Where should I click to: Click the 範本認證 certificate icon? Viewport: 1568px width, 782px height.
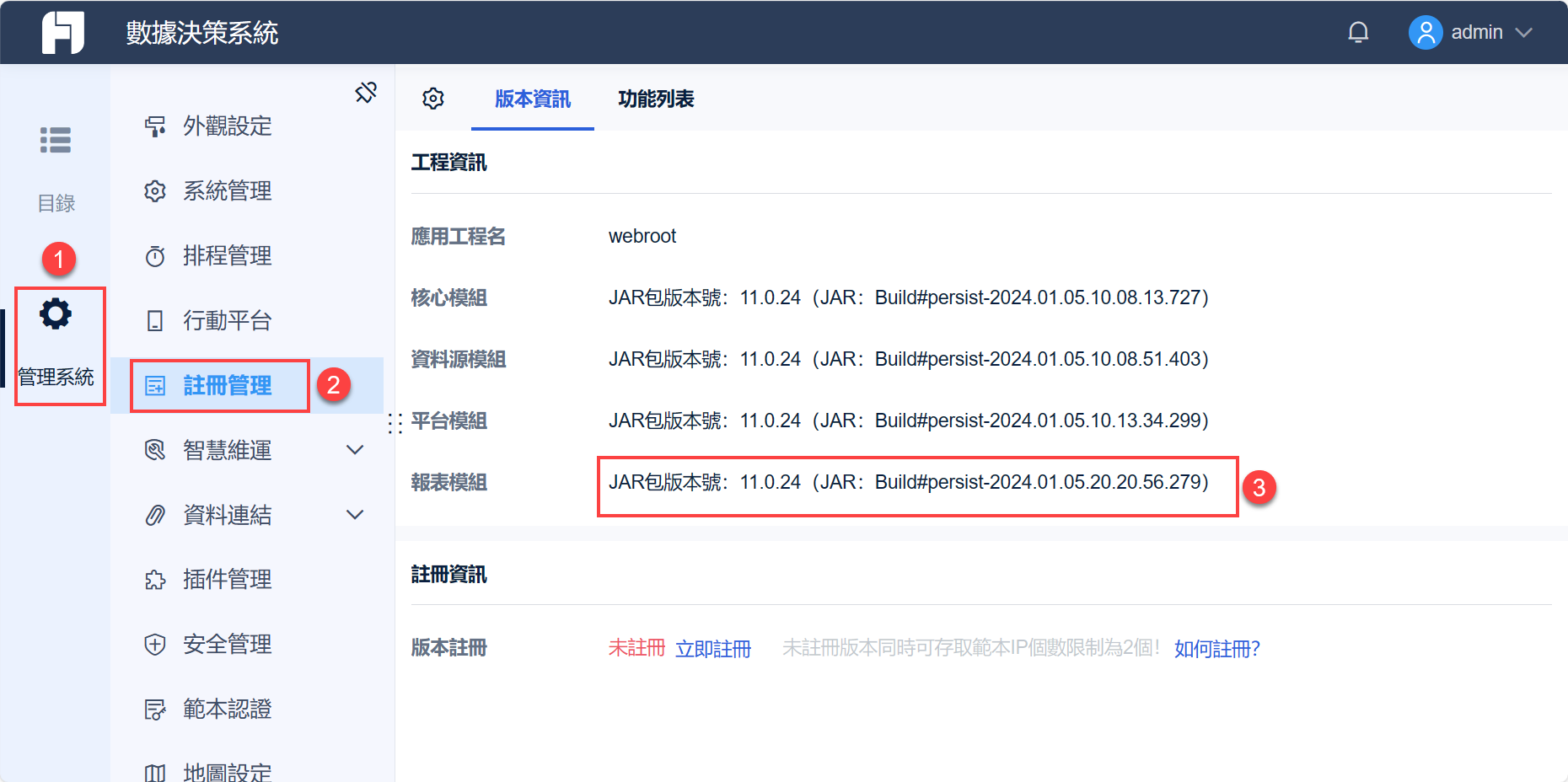coord(155,710)
